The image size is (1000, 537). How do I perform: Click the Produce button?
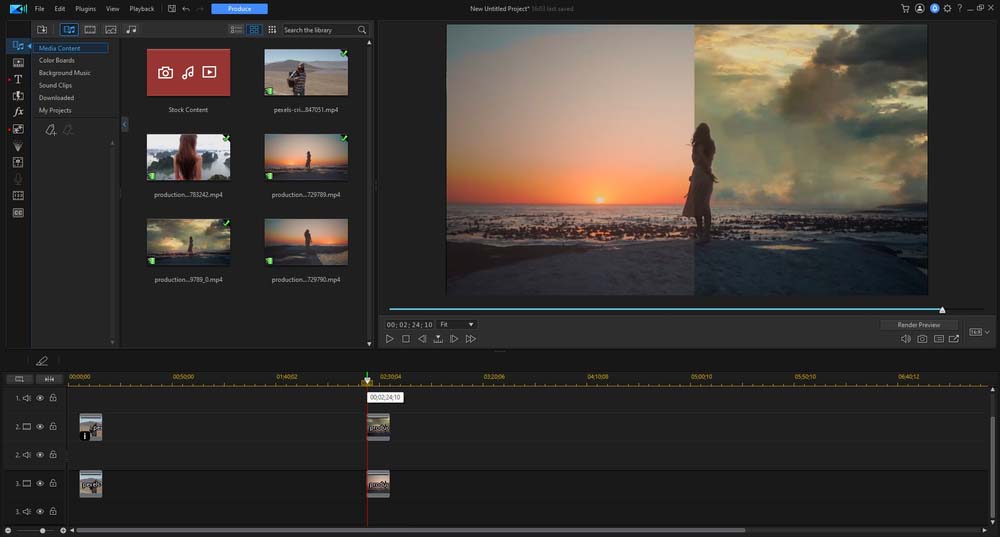239,9
